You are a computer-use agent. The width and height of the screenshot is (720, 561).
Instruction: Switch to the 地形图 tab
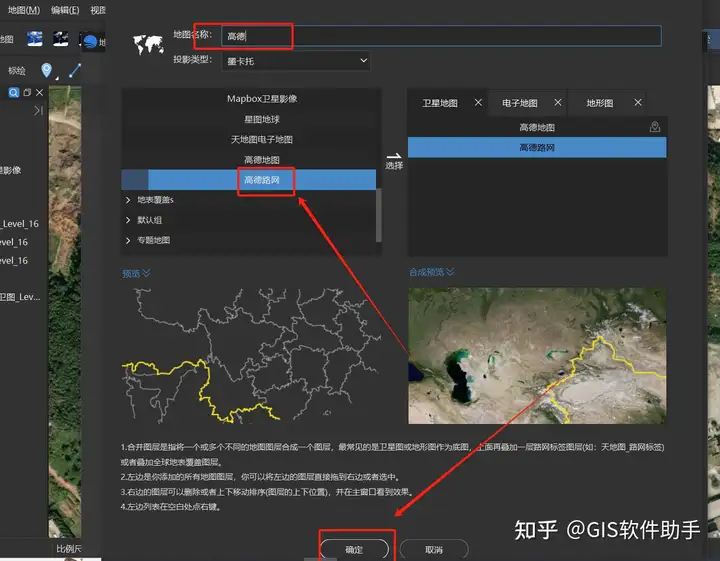[600, 103]
